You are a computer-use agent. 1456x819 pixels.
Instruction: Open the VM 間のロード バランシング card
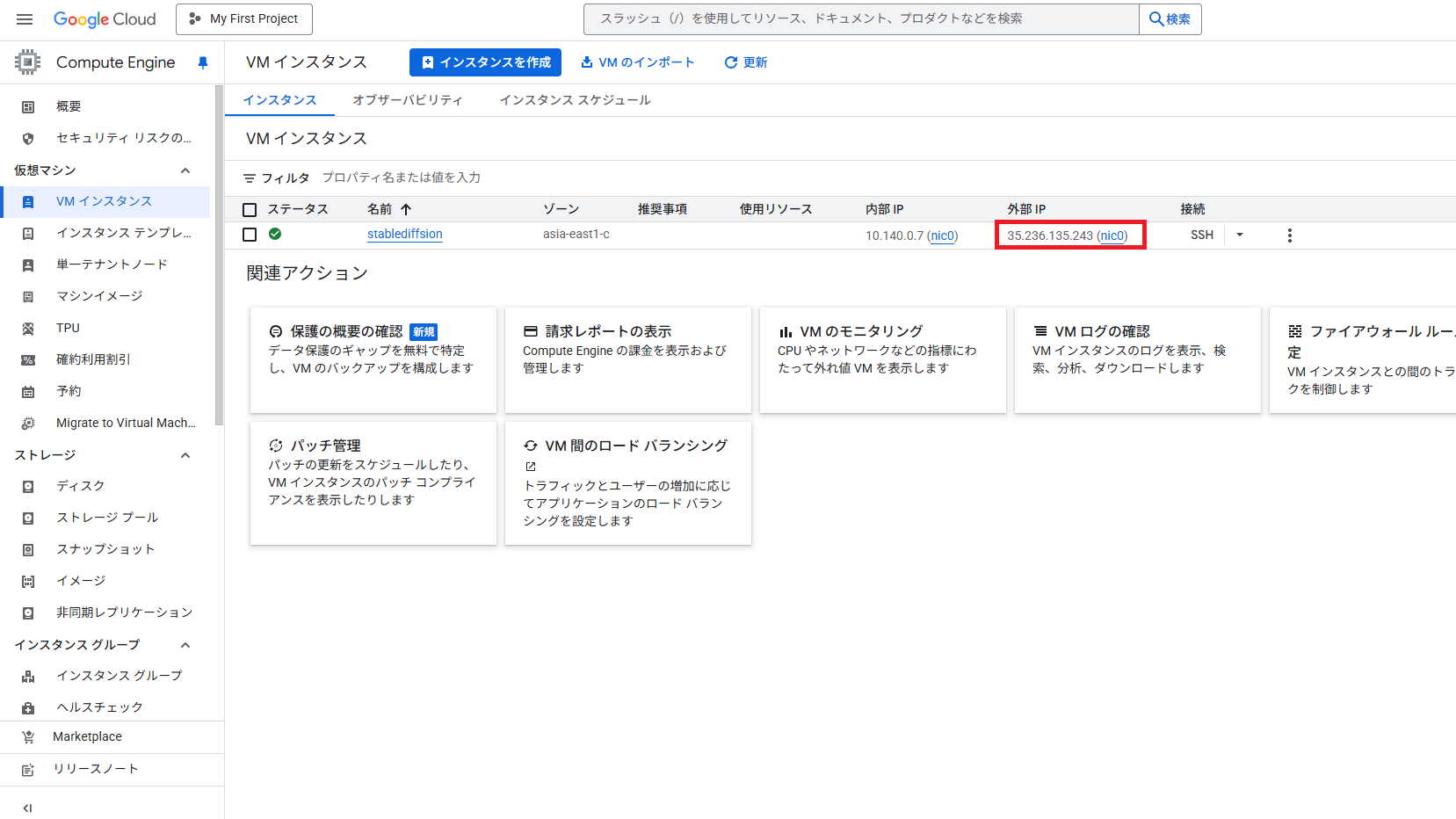628,483
